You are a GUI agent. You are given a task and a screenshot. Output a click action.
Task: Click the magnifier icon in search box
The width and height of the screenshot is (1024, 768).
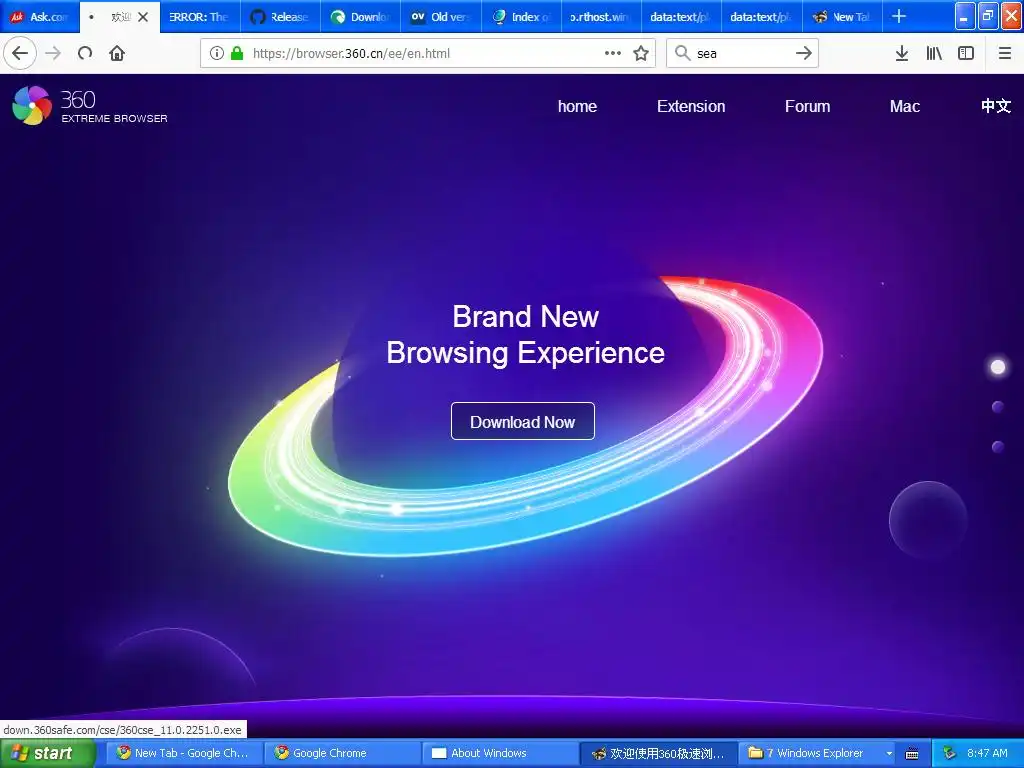pyautogui.click(x=682, y=53)
